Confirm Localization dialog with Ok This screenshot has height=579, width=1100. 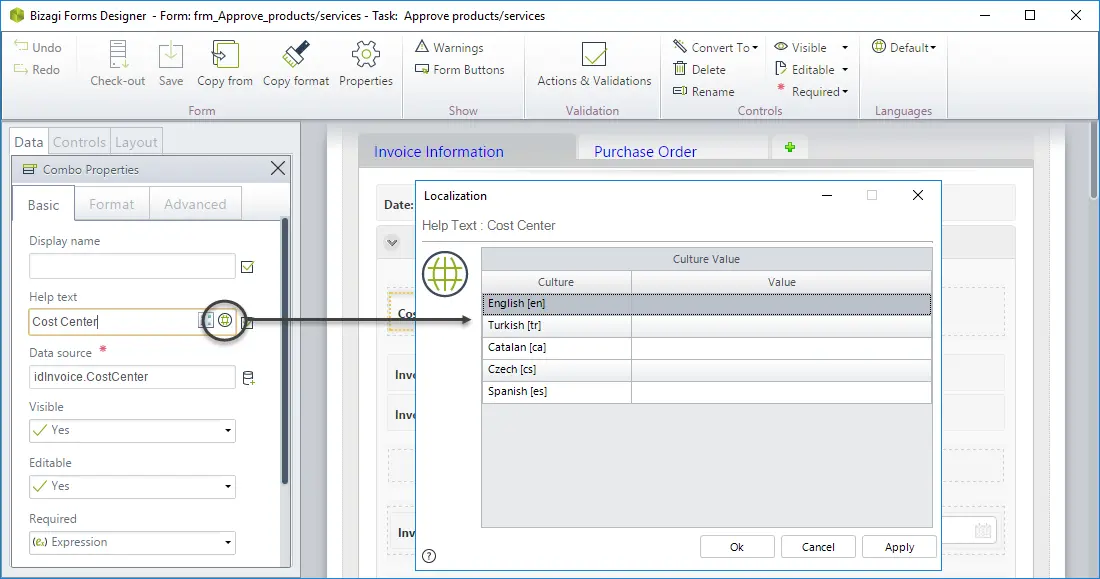(737, 547)
